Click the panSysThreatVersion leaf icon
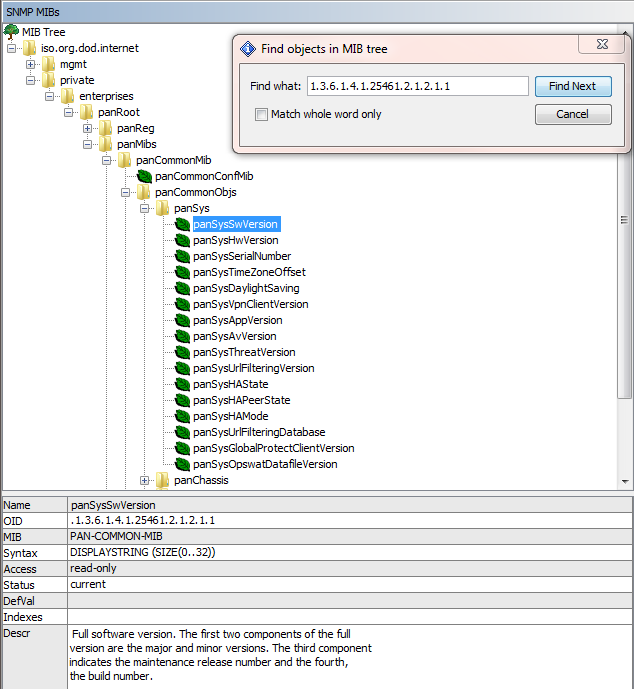Viewport: 634px width, 689px height. 182,352
